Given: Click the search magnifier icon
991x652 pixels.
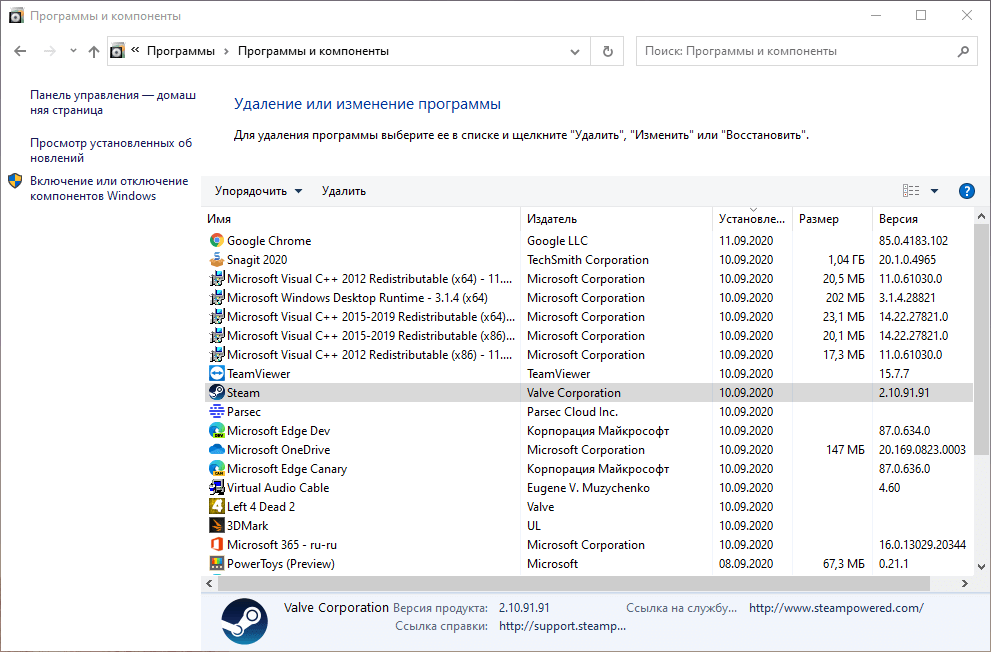Looking at the screenshot, I should tap(963, 51).
